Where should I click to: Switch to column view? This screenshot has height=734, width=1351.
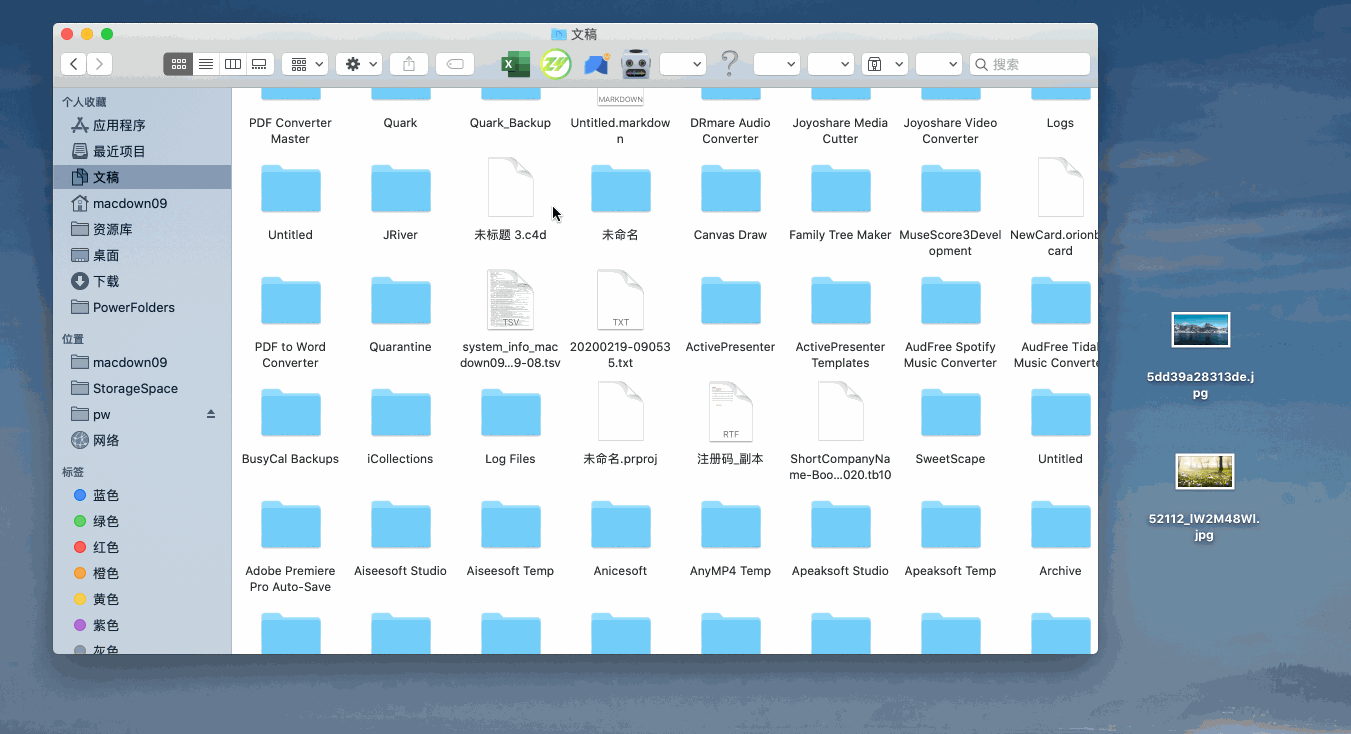coord(233,64)
